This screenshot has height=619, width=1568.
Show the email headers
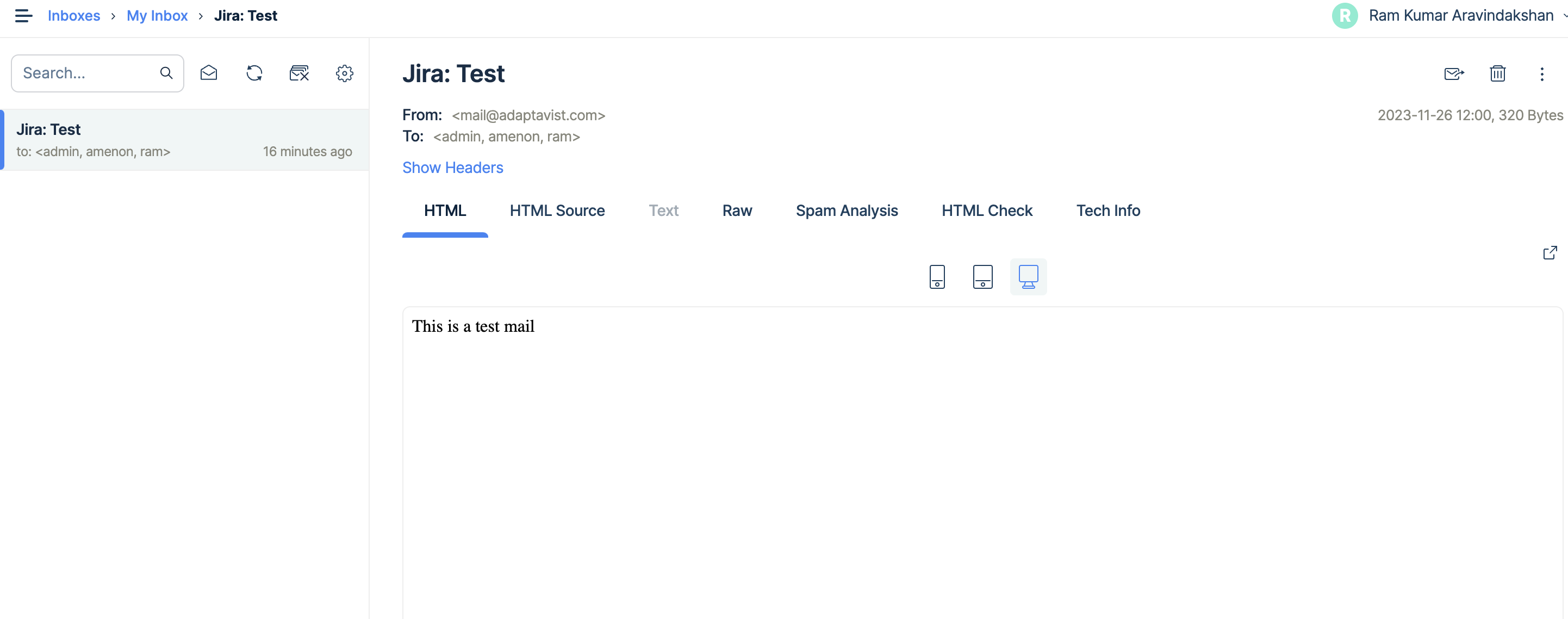coord(453,167)
